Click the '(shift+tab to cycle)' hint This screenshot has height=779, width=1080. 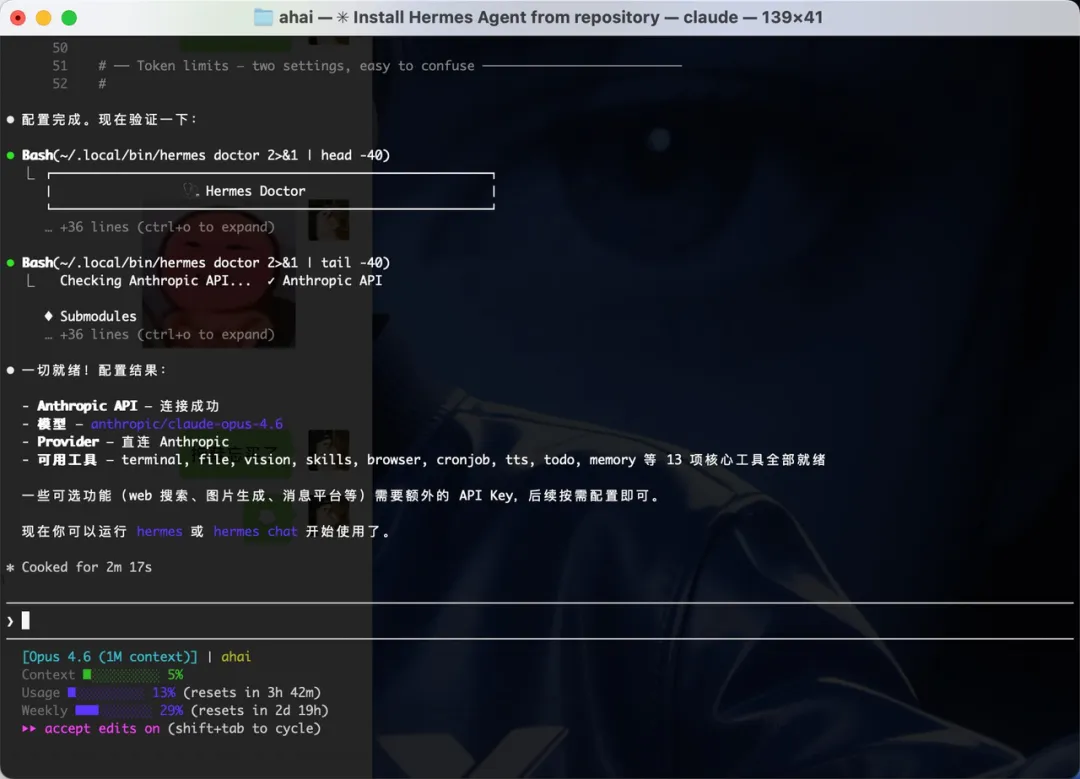245,728
